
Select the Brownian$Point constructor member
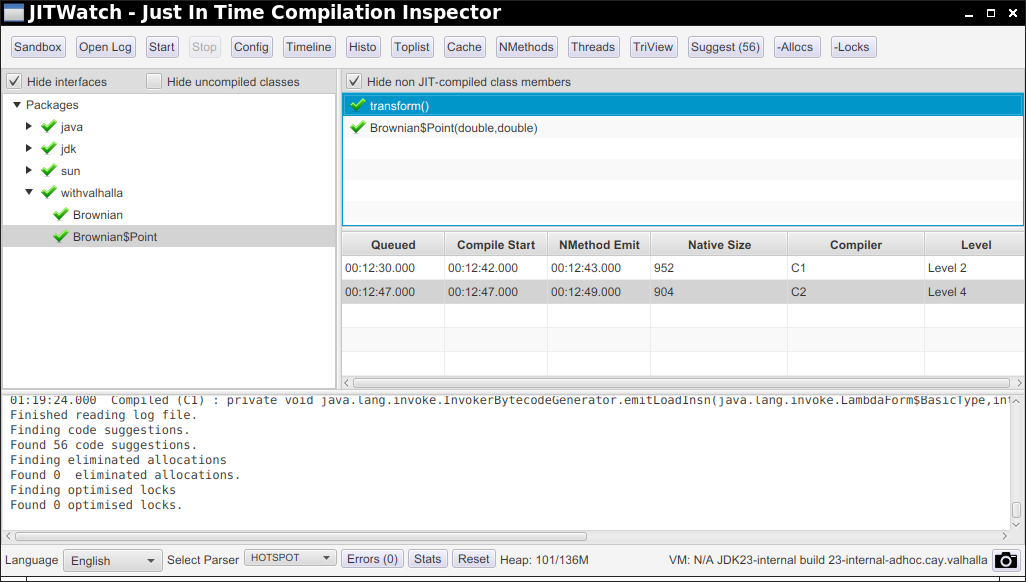(x=453, y=128)
